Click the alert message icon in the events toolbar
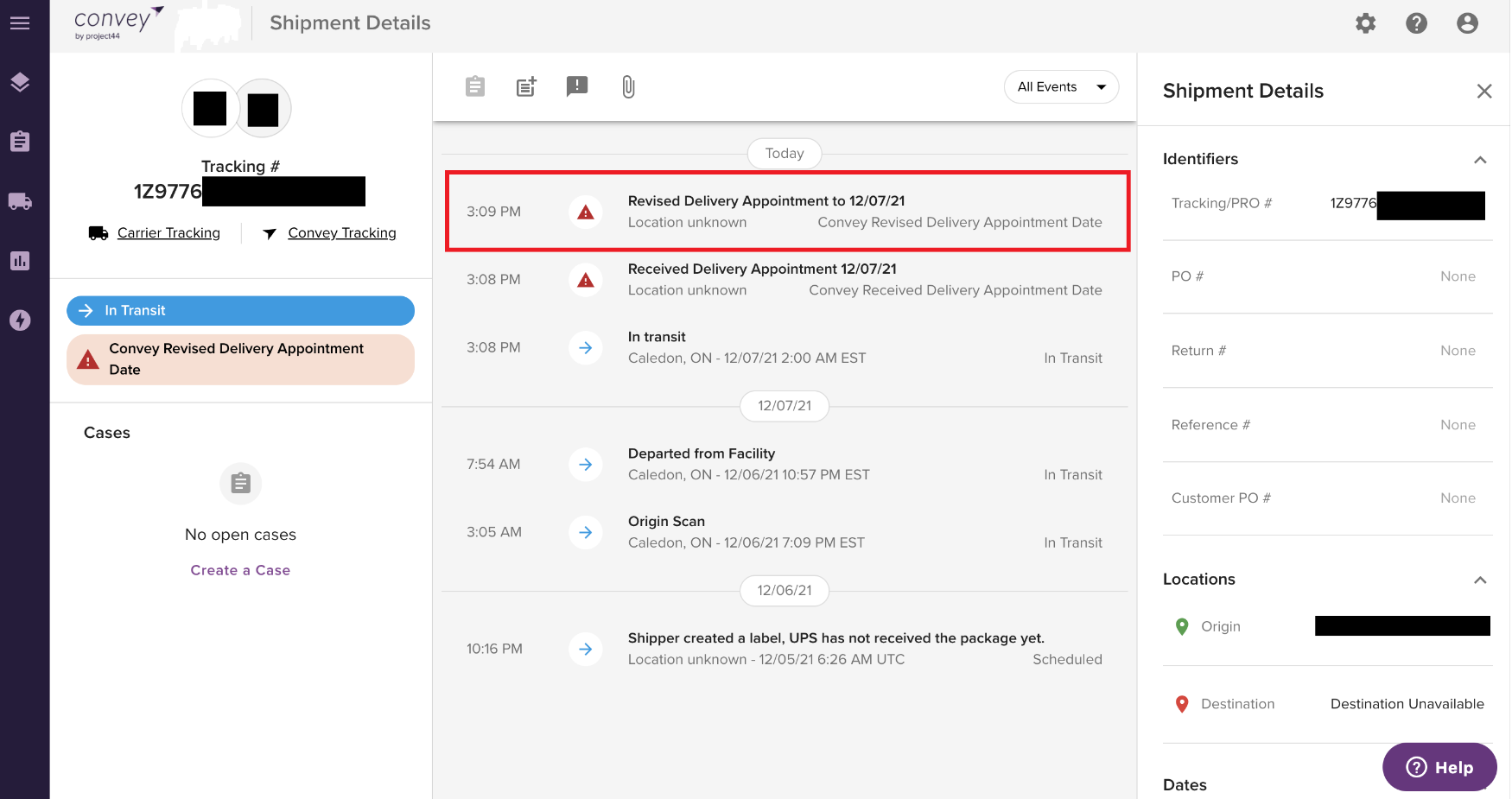This screenshot has height=799, width=1512. click(x=577, y=86)
